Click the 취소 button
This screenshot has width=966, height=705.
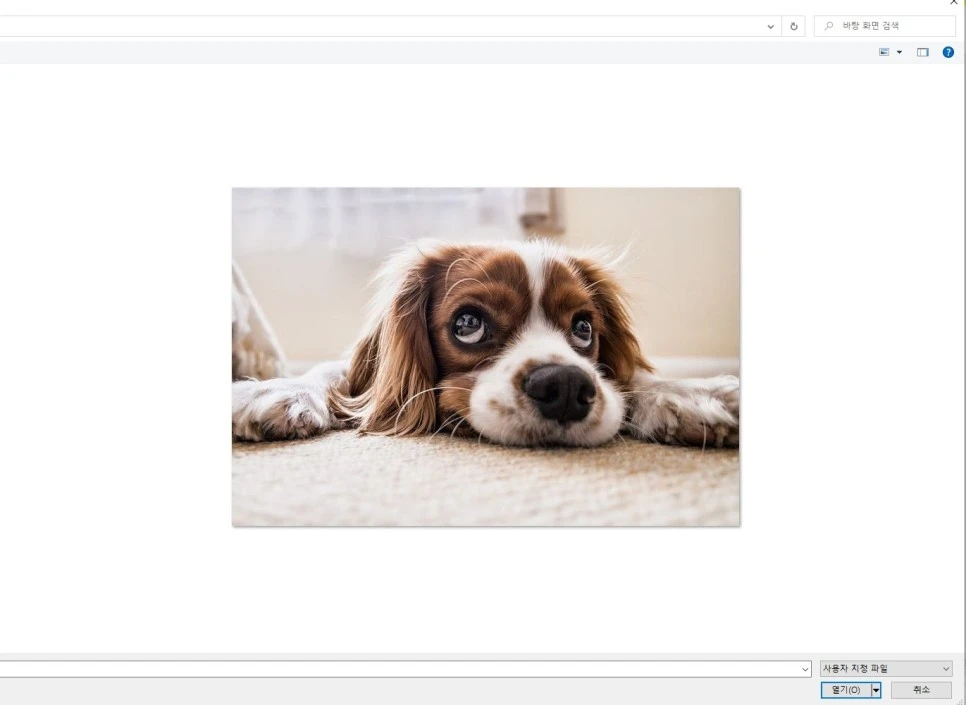point(921,690)
